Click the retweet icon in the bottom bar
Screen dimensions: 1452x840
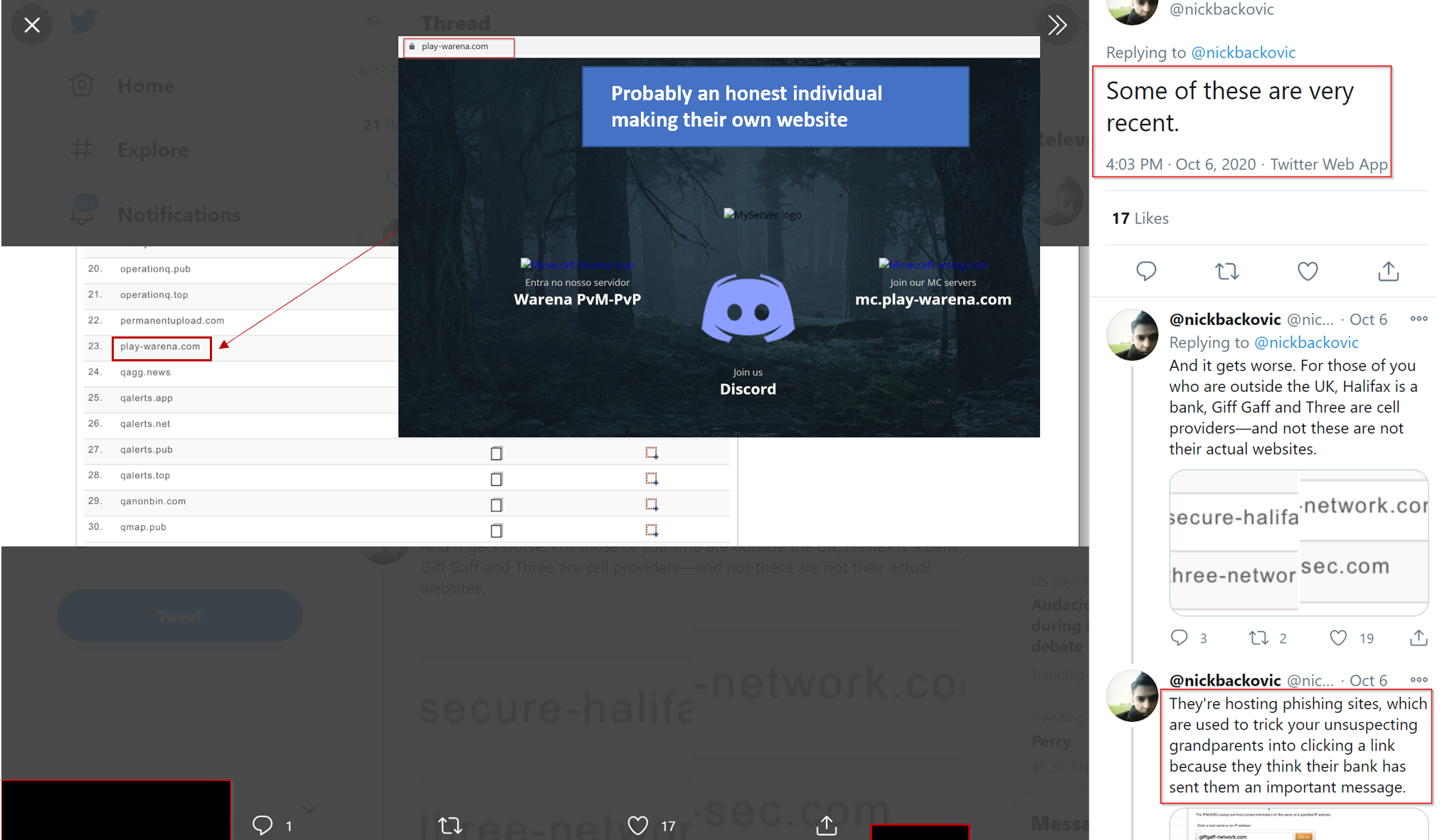tap(450, 825)
